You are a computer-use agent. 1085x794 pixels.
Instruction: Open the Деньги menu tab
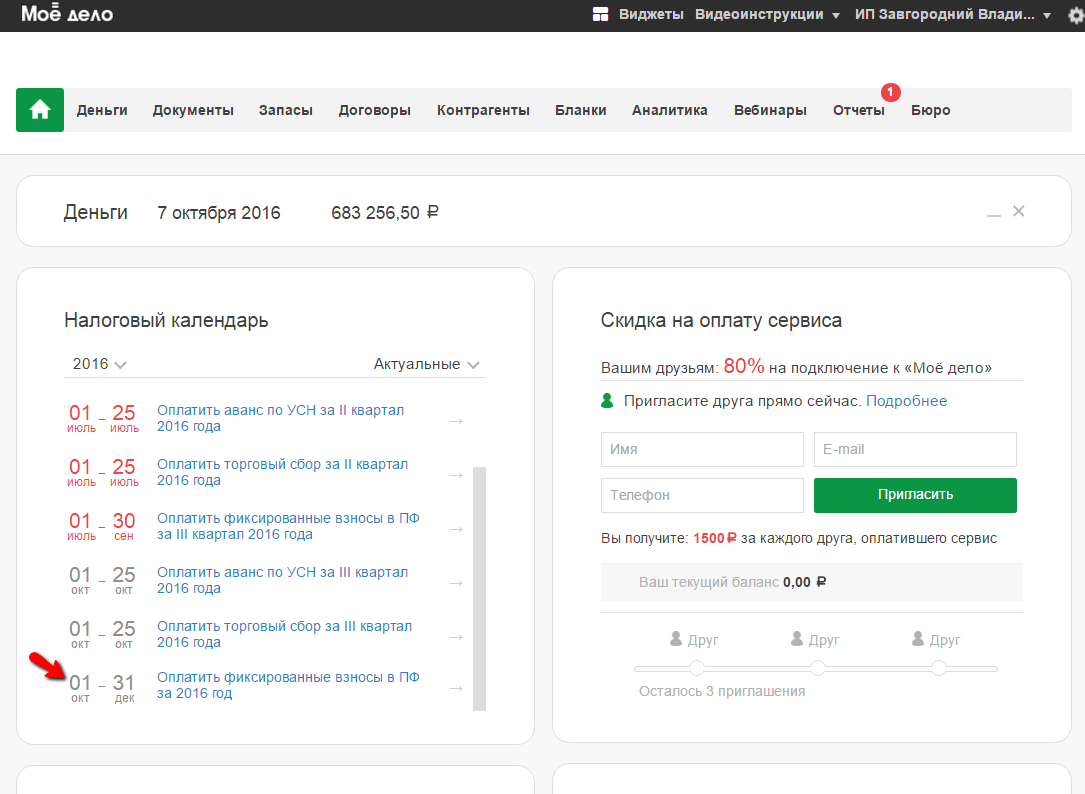coord(102,110)
